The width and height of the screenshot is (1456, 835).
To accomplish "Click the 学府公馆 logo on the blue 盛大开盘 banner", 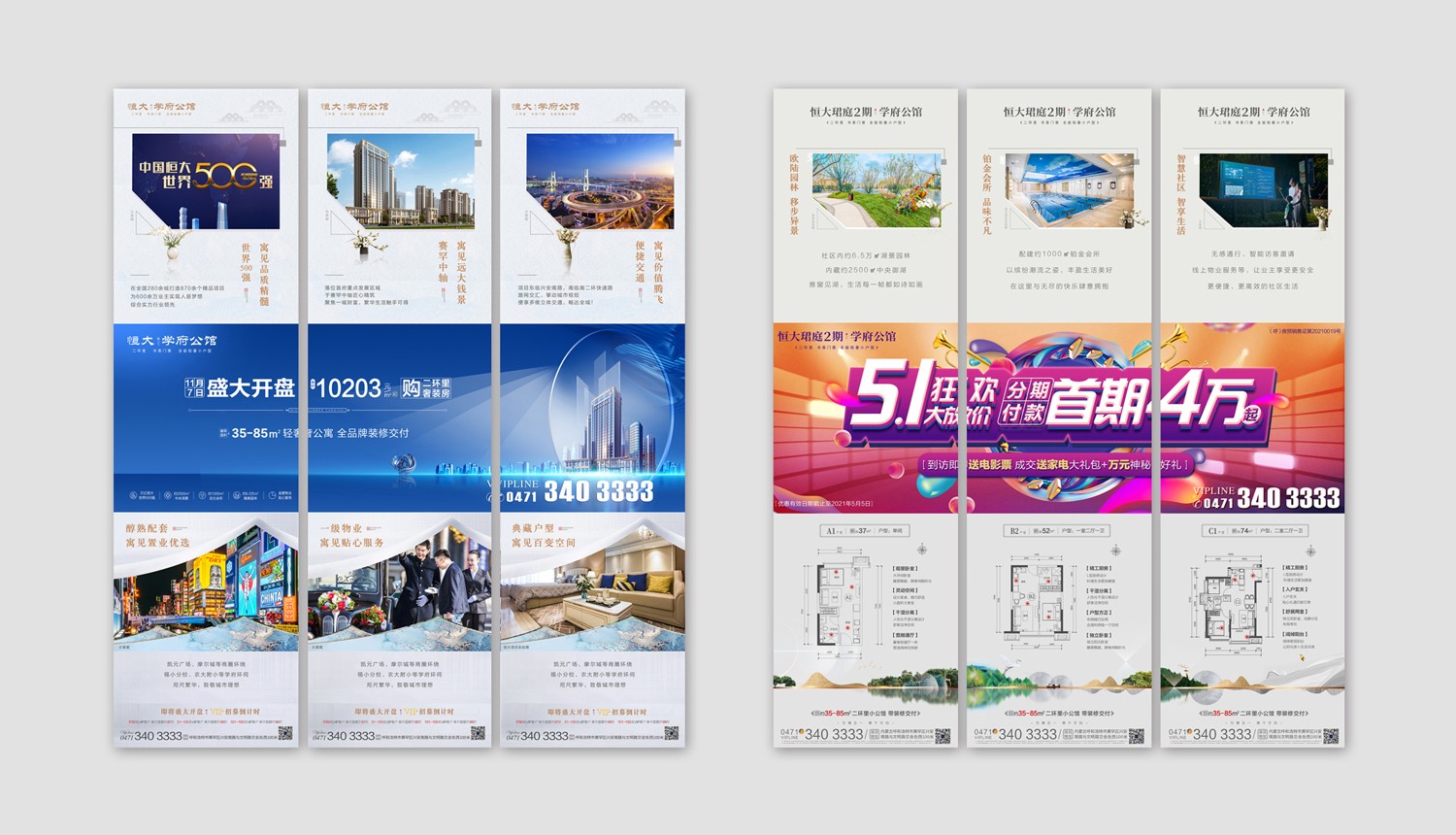I will tap(172, 341).
